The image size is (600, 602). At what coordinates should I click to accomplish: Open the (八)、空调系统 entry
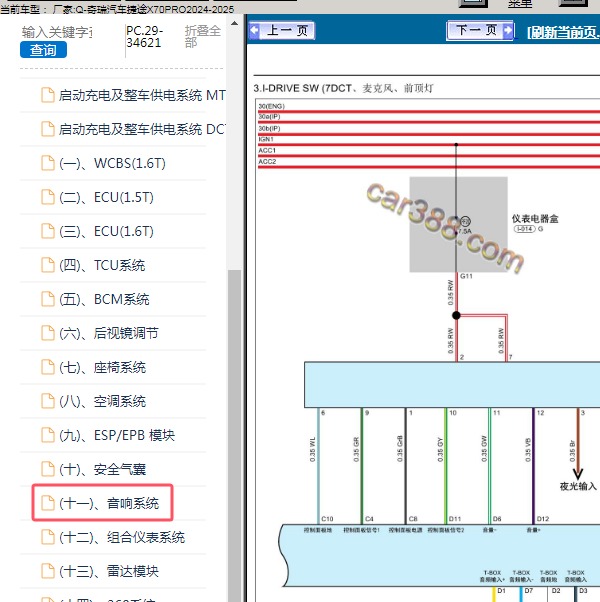[x=113, y=401]
